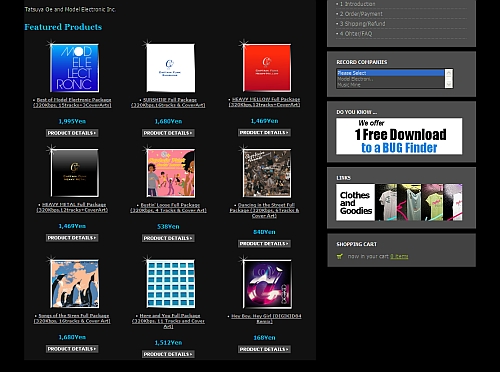Go to 2 Order/Payment in sidebar
This screenshot has width=500, height=372.
pyautogui.click(x=361, y=14)
